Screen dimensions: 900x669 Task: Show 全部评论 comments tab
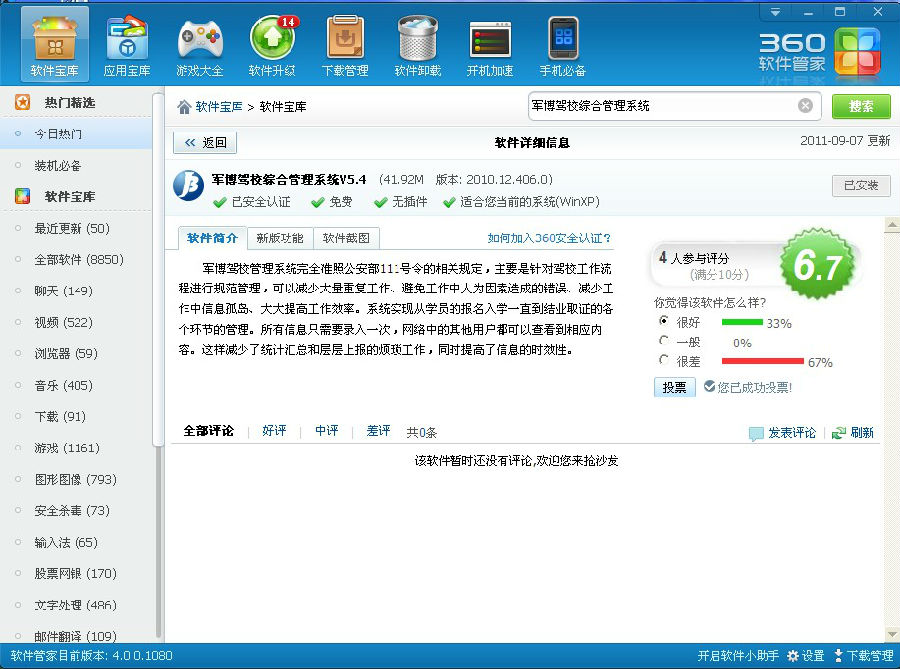click(x=208, y=431)
